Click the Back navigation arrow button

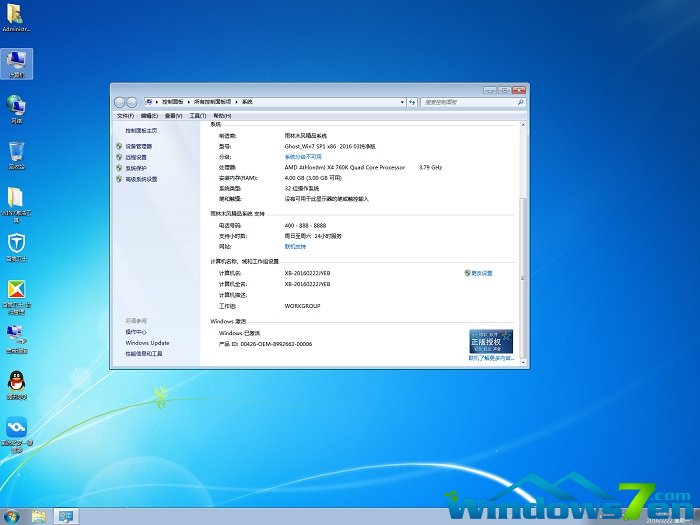pos(120,102)
